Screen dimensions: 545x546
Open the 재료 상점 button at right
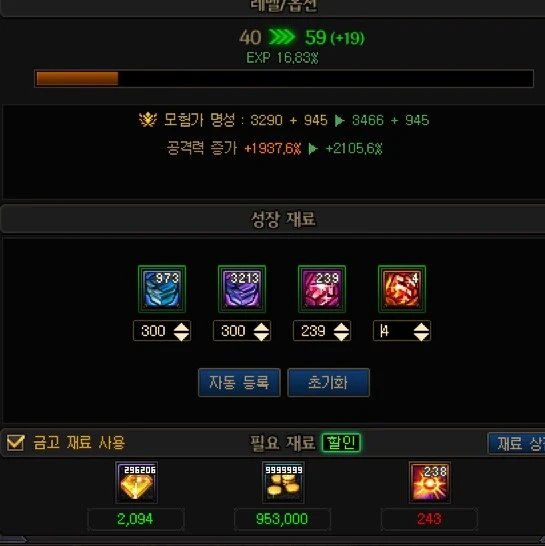click(517, 443)
